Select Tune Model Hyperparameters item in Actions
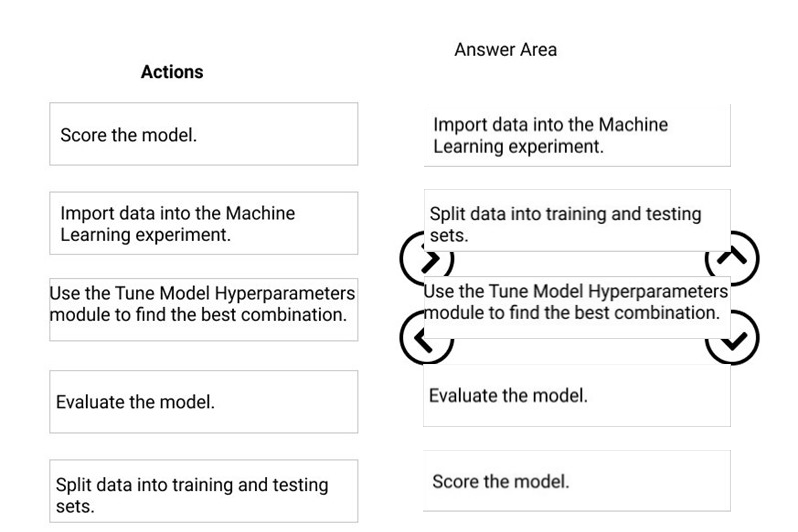The image size is (798, 532). point(204,309)
